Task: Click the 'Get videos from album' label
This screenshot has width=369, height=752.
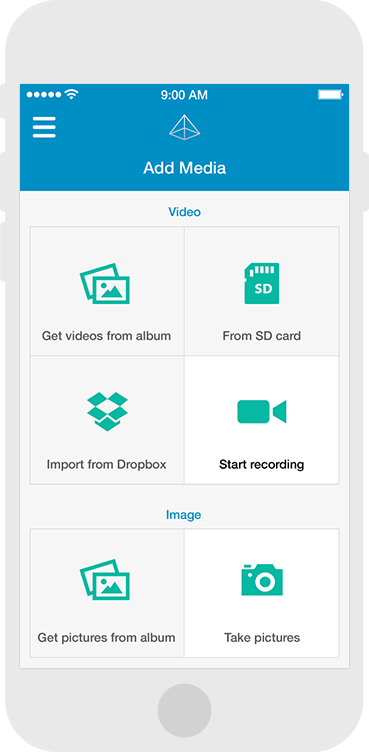Action: pos(107,336)
